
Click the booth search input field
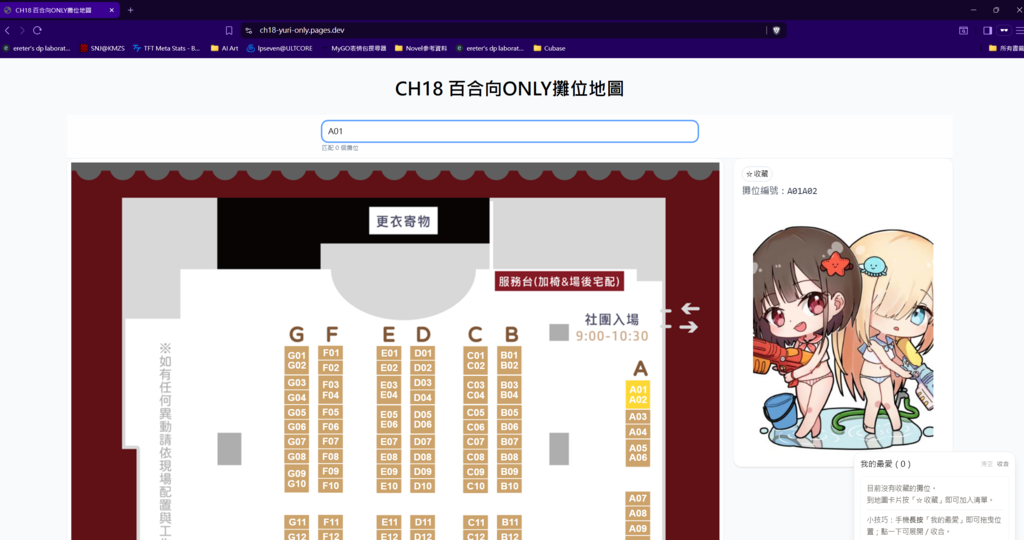click(x=509, y=131)
